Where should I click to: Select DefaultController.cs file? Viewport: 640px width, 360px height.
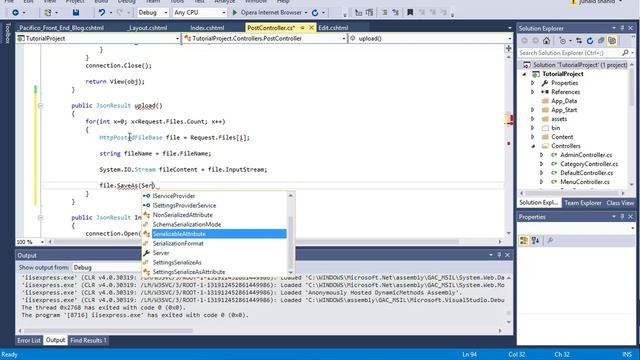(586, 173)
